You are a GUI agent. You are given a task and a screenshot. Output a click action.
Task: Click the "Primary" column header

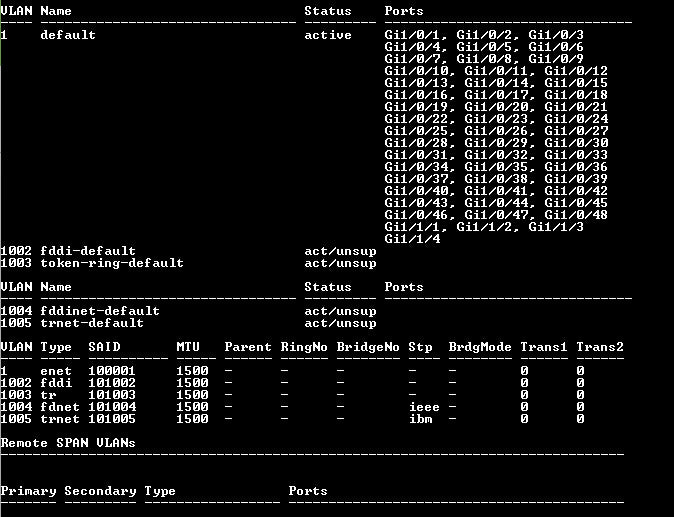click(x=28, y=491)
